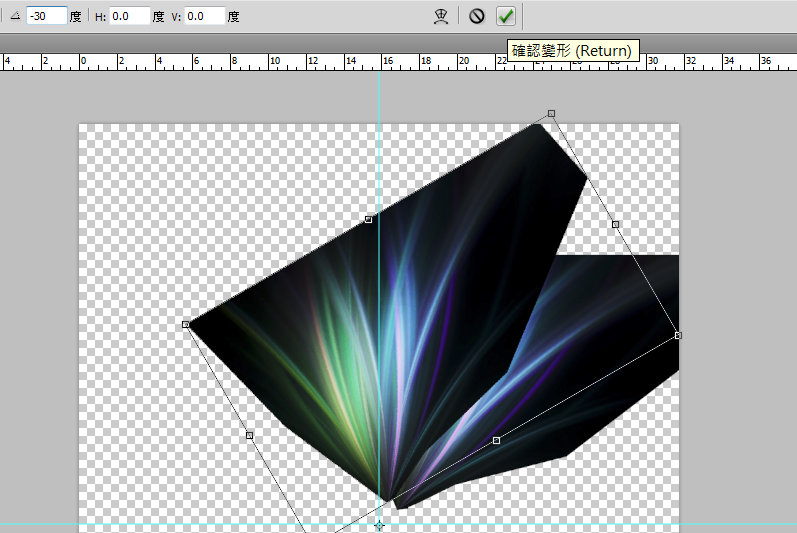
Task: Switch between free transform and warp modes
Action: [x=441, y=16]
